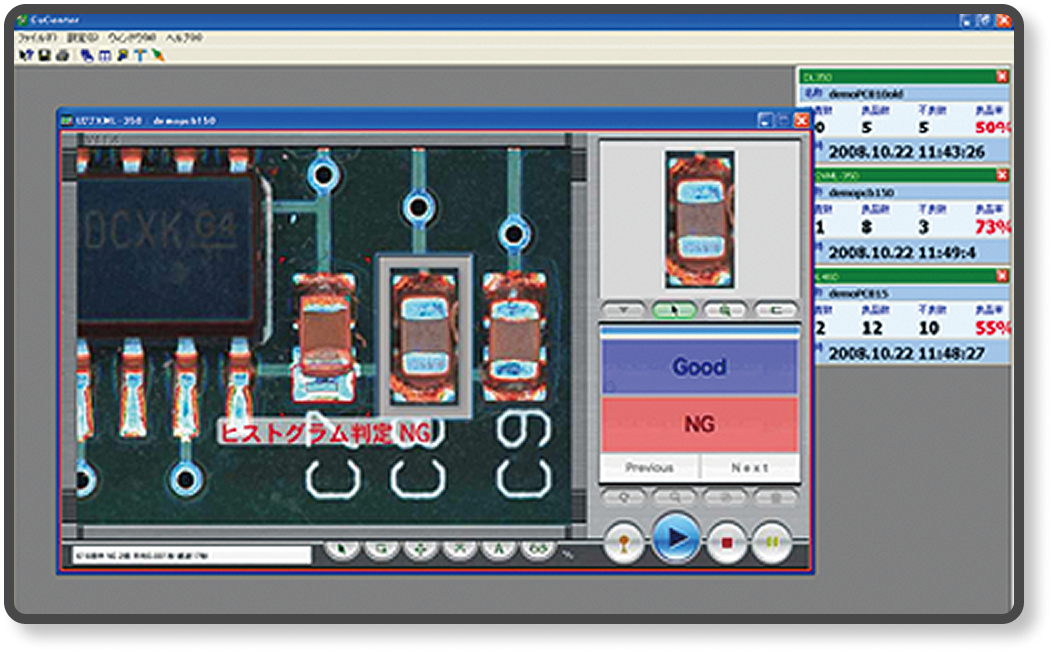Toggle the green highlighted pointer mode button
This screenshot has height=652, width=1052.
click(674, 310)
